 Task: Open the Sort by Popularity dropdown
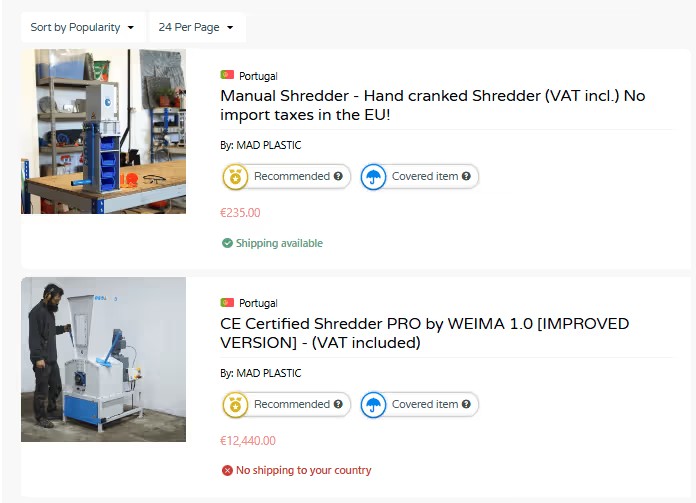(x=82, y=27)
